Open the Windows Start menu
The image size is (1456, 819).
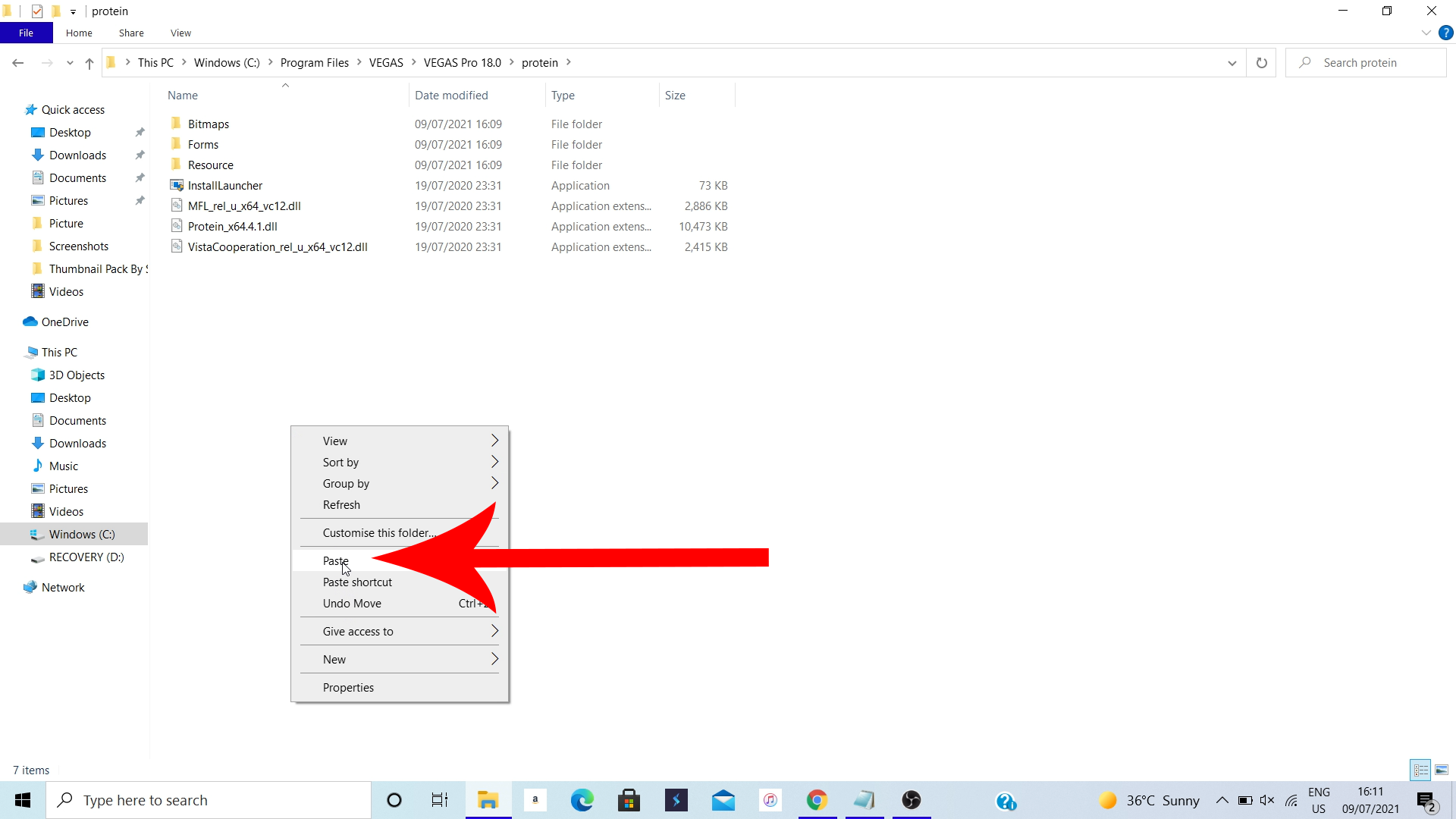23,800
